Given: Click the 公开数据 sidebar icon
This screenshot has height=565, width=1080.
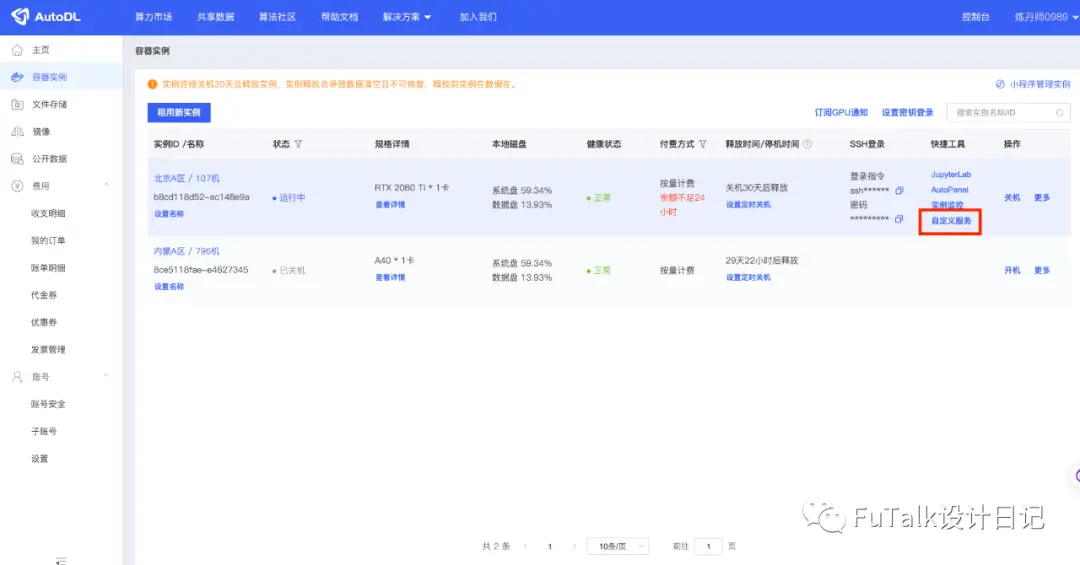Looking at the screenshot, I should 17,158.
